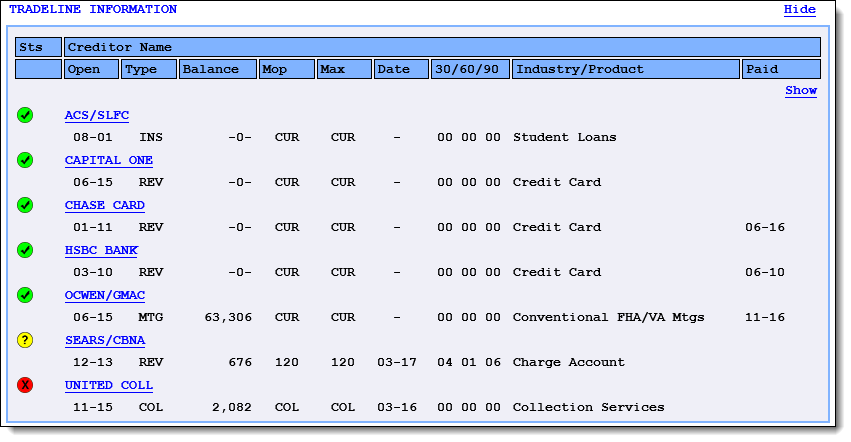Click the 01-11 open date for CHASE CARD
This screenshot has height=442, width=851.
coord(93,228)
